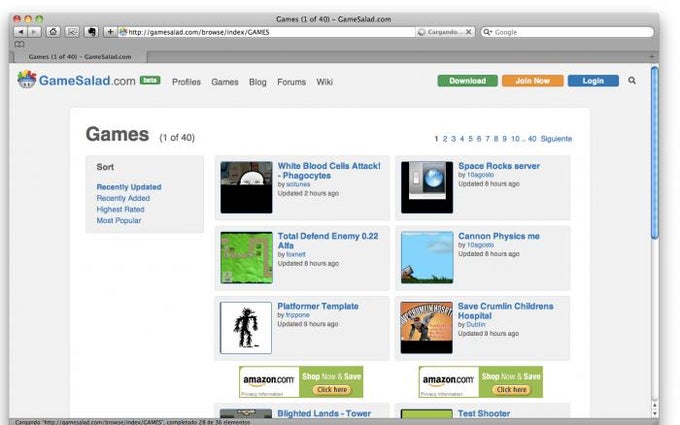Sort by Highest Rated
Image resolution: width=680 pixels, height=425 pixels.
[x=120, y=209]
